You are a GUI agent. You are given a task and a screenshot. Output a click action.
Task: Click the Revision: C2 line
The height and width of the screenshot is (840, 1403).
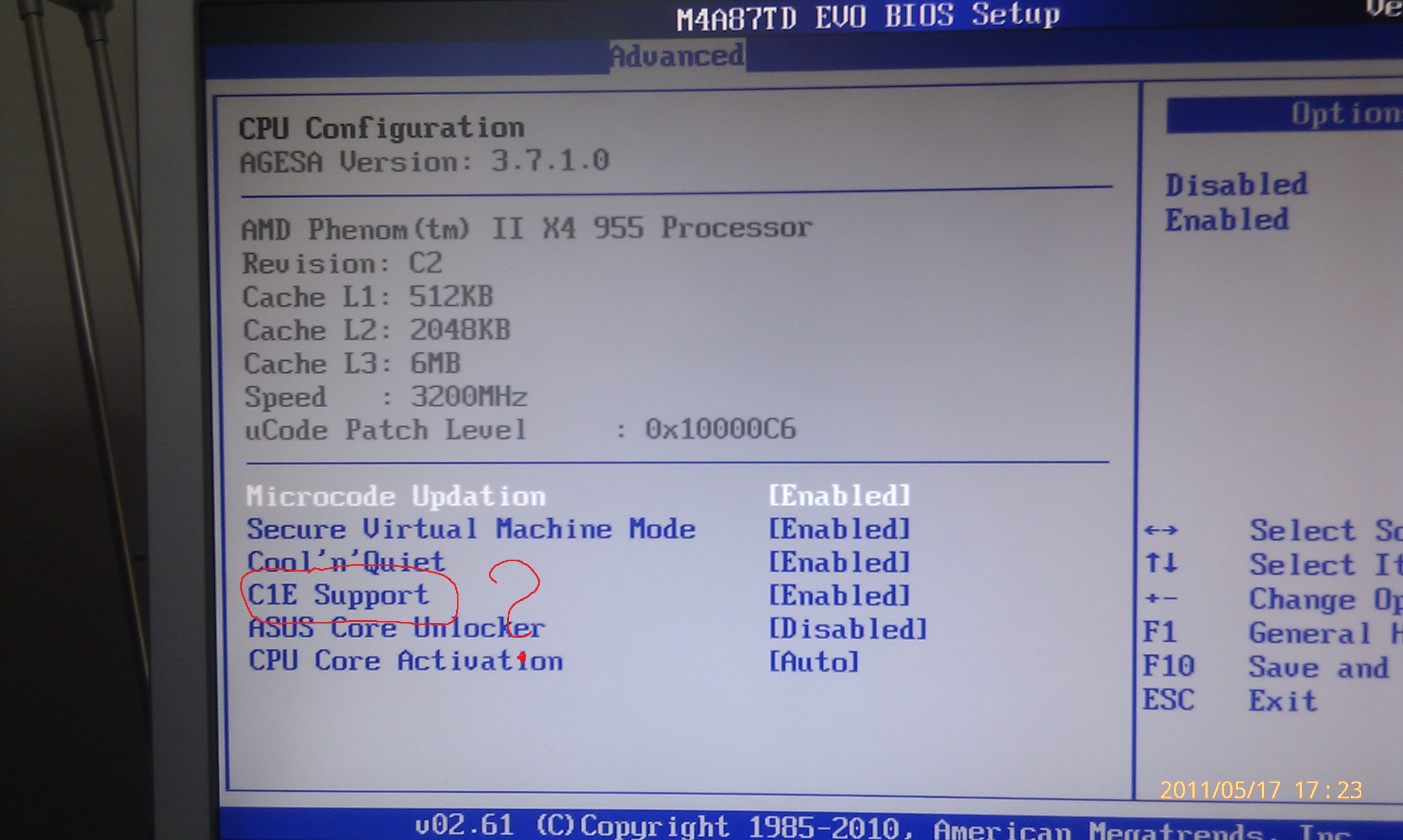coord(343,263)
